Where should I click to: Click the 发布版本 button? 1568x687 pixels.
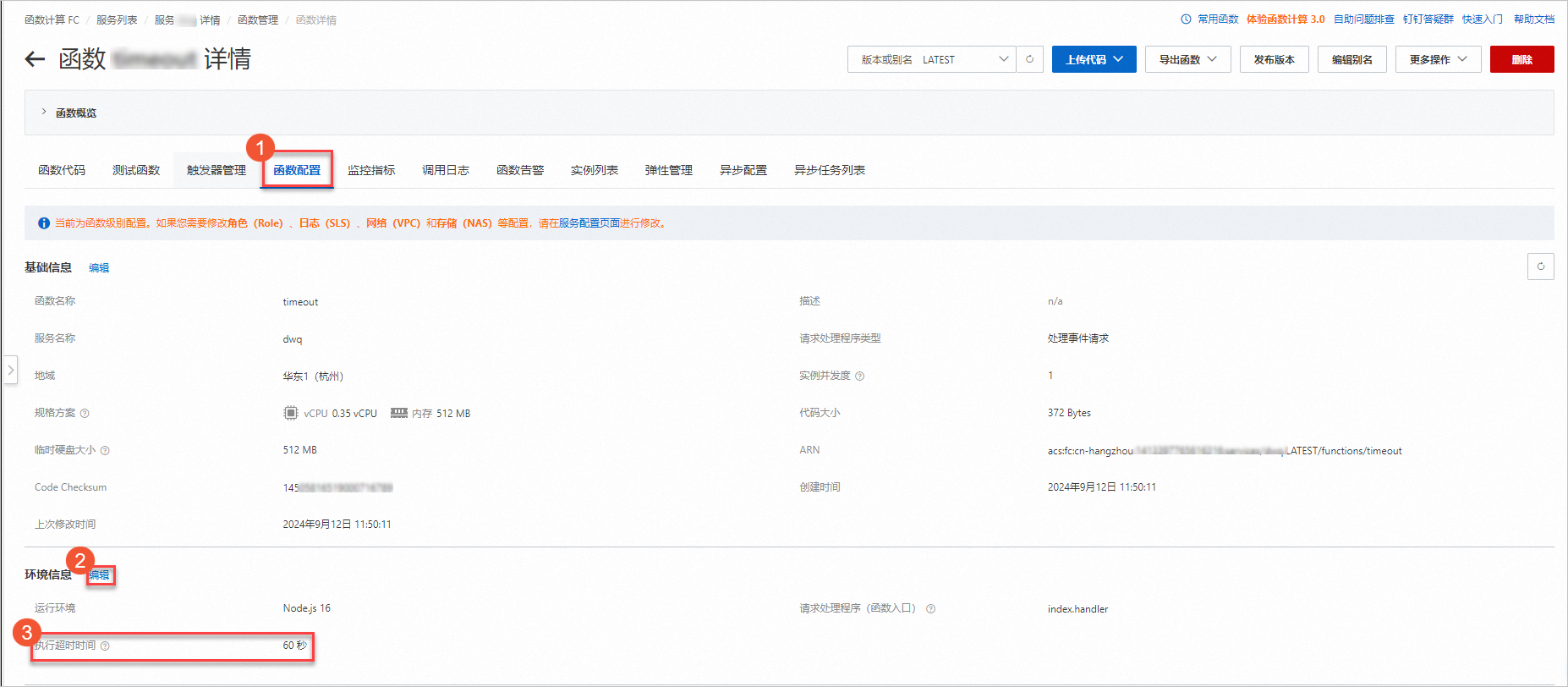tap(1274, 59)
